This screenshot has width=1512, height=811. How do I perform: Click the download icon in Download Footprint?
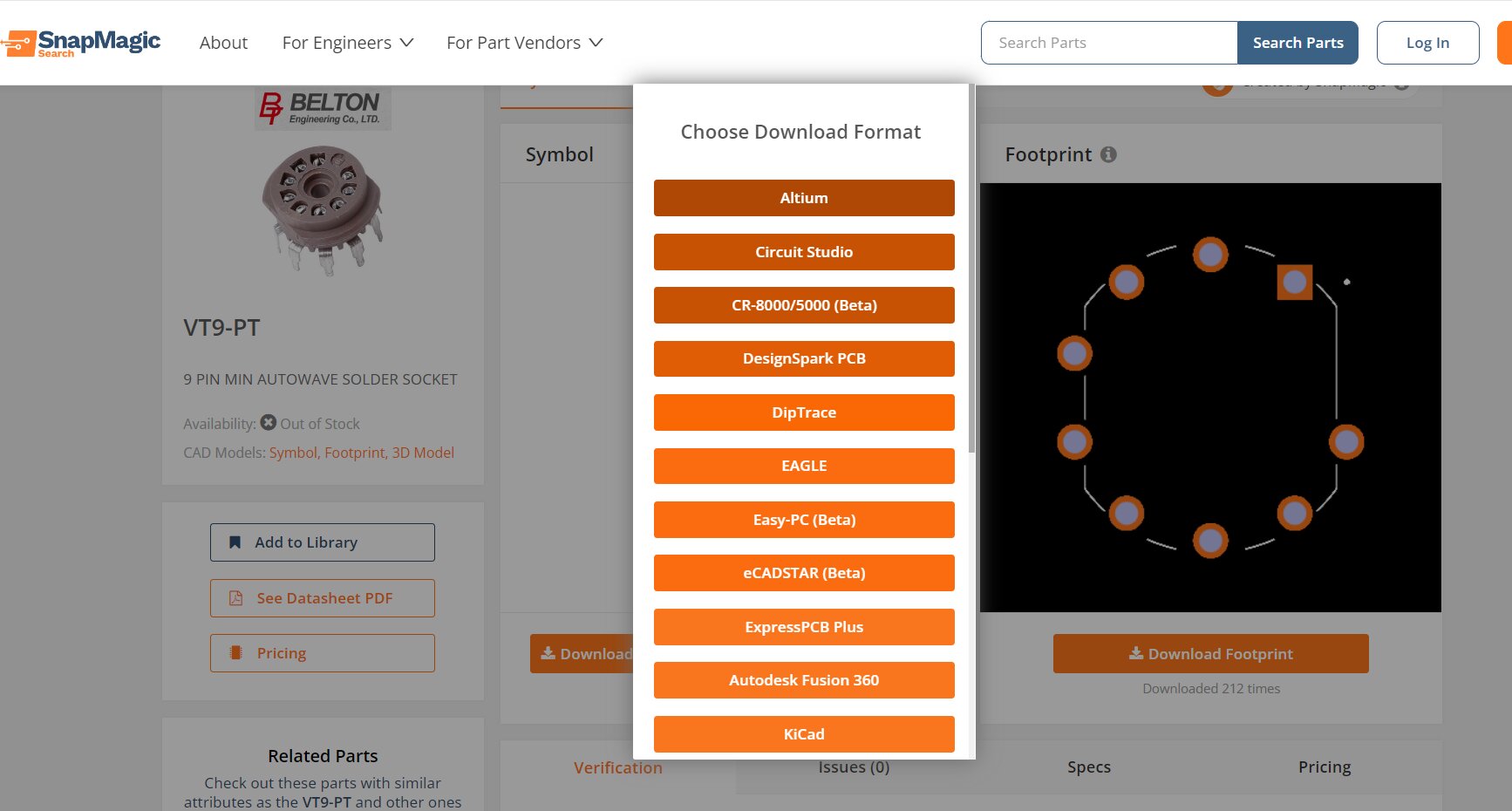point(1135,653)
